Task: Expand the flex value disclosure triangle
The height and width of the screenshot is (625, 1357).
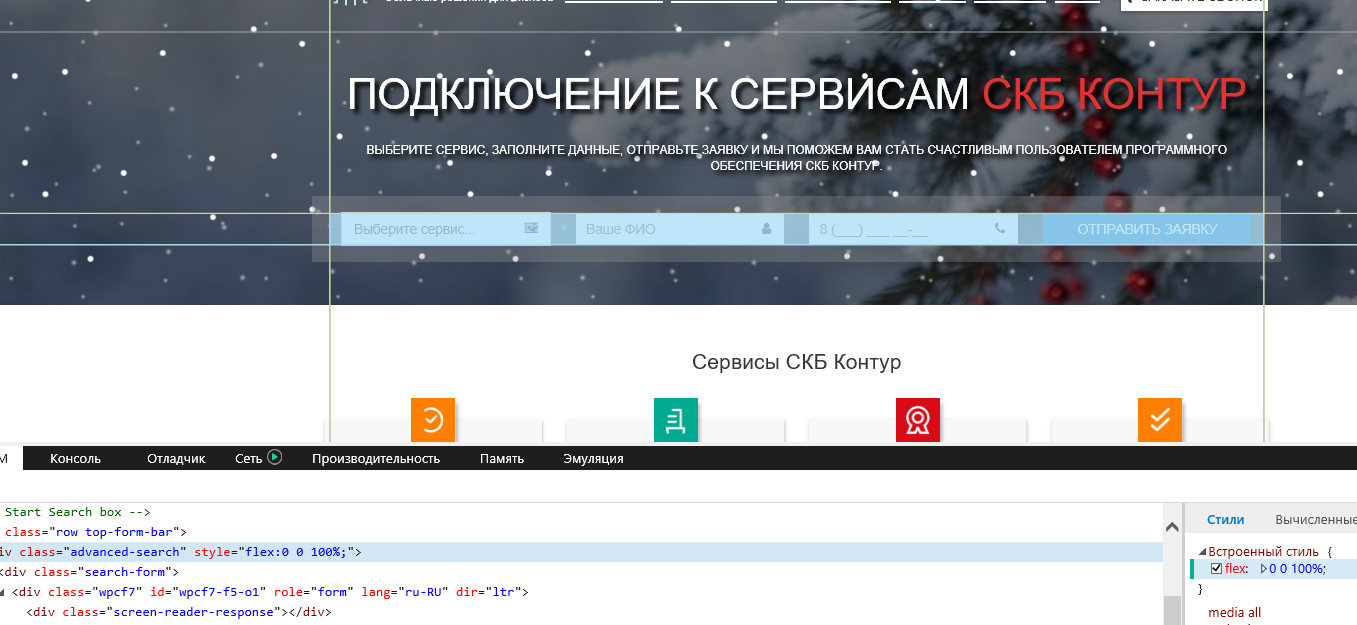Action: (x=1263, y=569)
